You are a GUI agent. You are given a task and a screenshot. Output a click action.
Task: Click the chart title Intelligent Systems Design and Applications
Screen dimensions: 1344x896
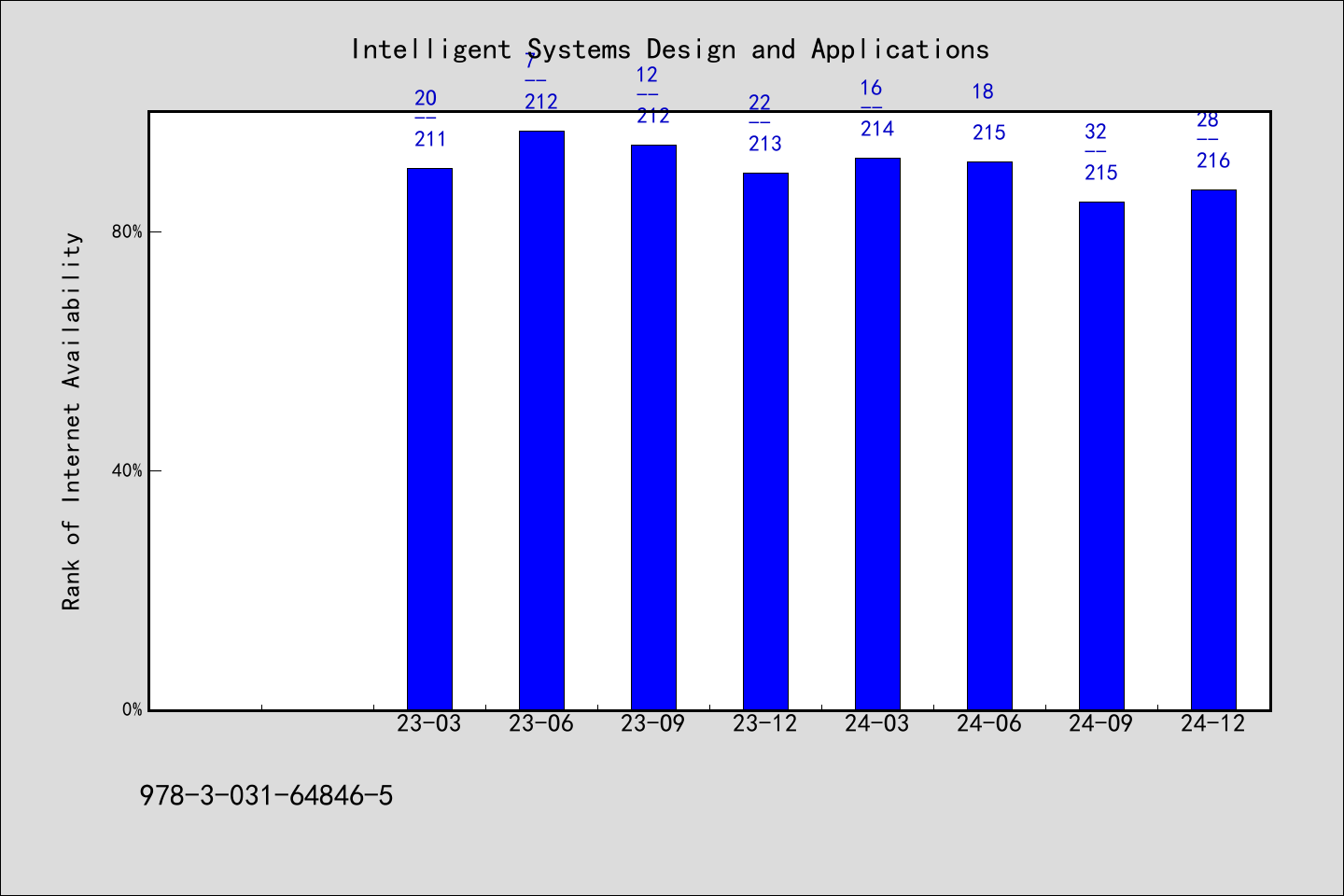click(x=669, y=49)
